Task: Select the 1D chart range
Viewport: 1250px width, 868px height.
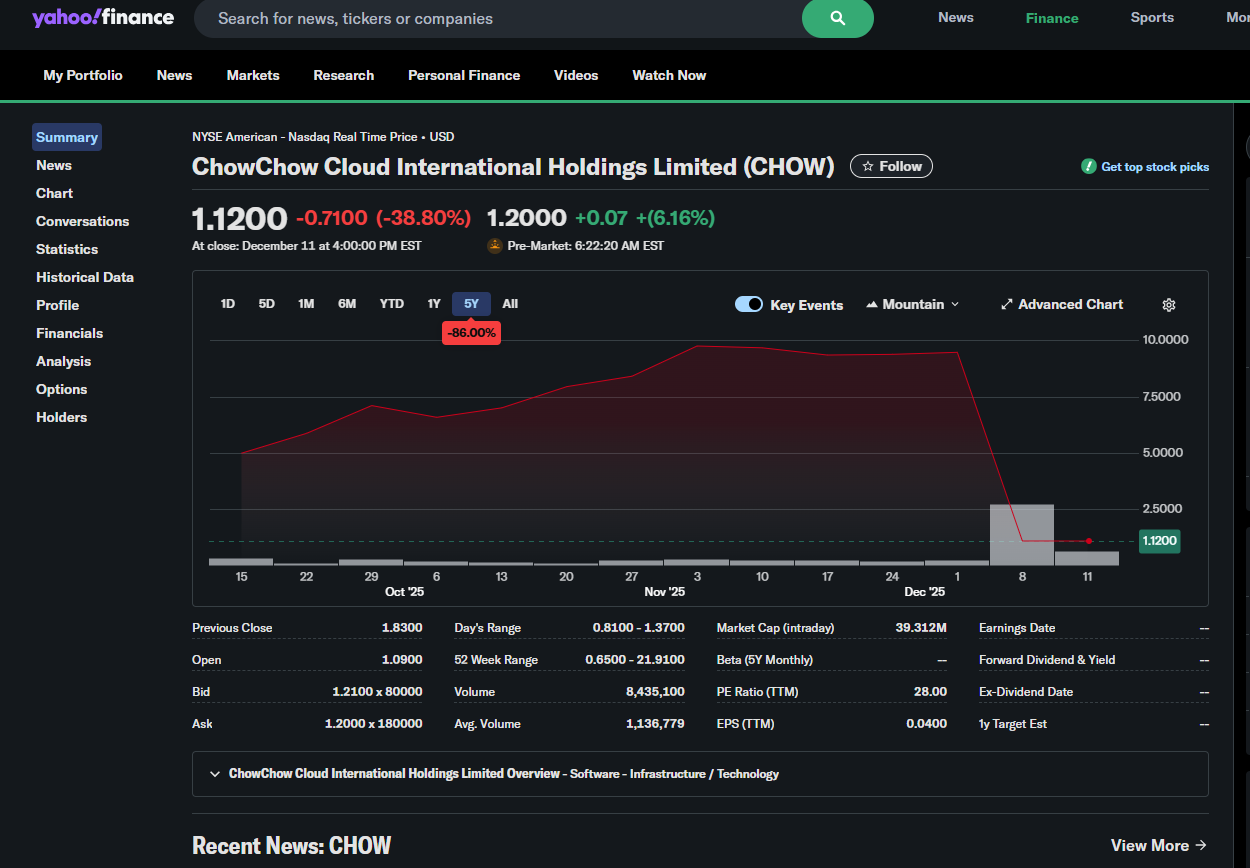Action: tap(228, 304)
